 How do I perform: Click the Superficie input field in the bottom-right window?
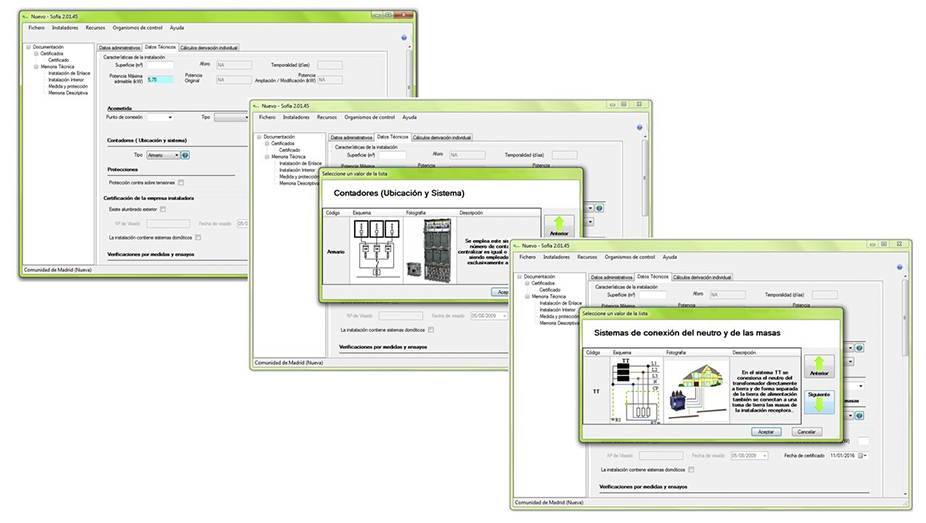[651, 295]
